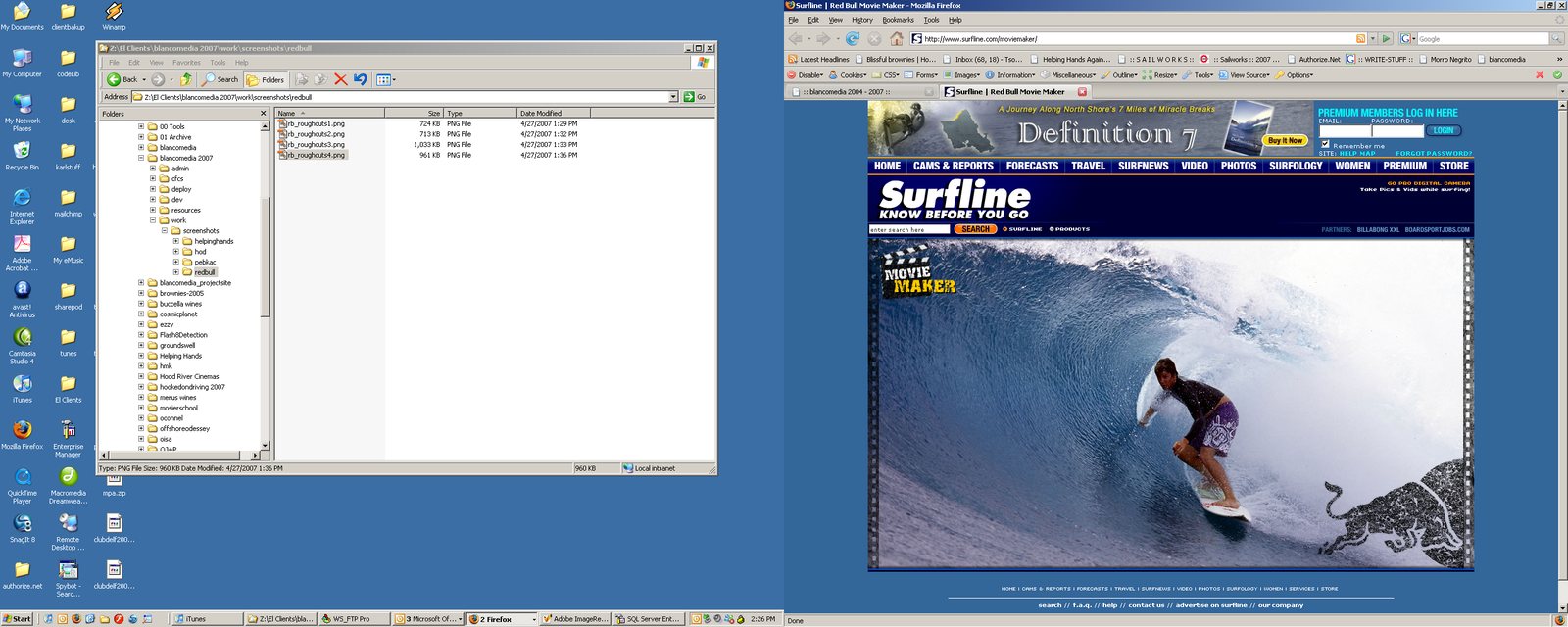
Task: Click green Go button beside Address bar
Action: 696,97
